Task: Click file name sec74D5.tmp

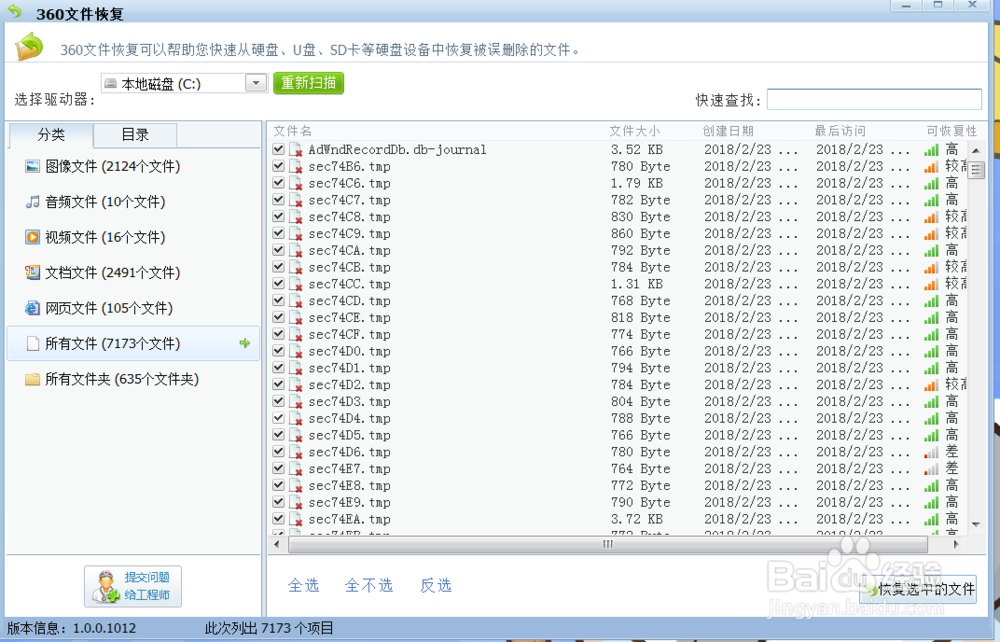Action: tap(349, 435)
